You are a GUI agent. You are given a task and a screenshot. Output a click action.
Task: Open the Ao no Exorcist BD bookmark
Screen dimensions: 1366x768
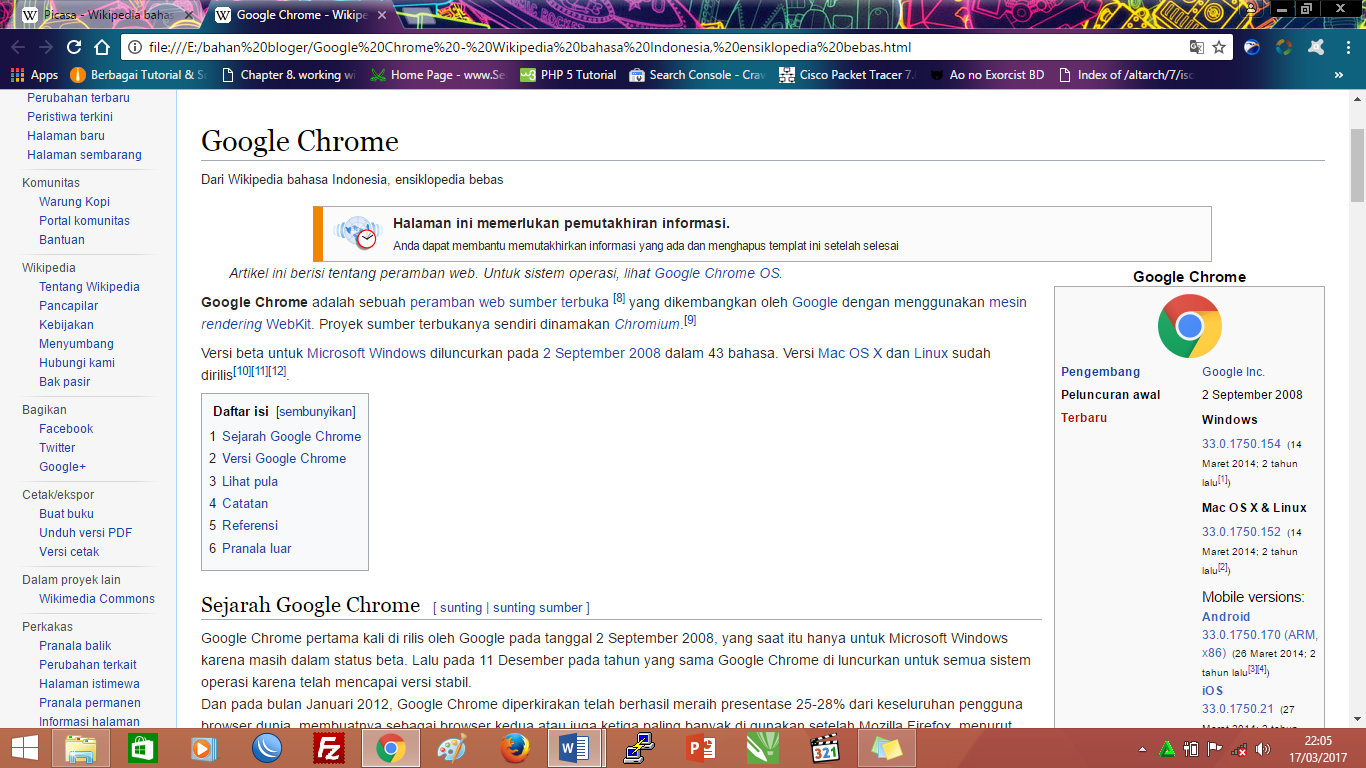[x=988, y=75]
